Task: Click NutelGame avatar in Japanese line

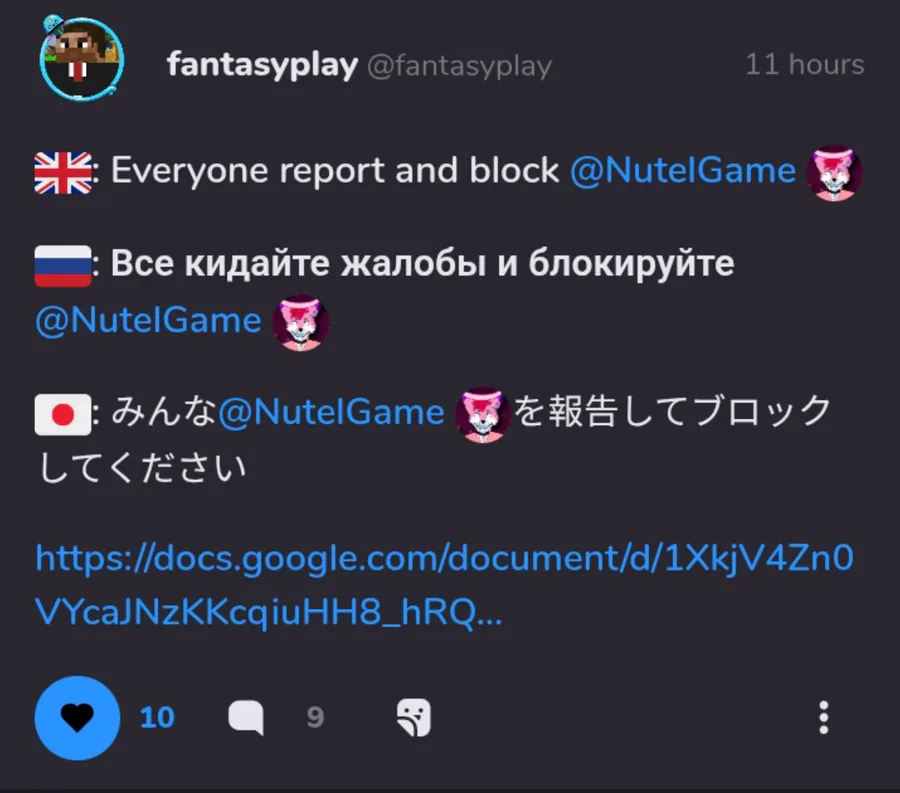Action: pos(483,414)
